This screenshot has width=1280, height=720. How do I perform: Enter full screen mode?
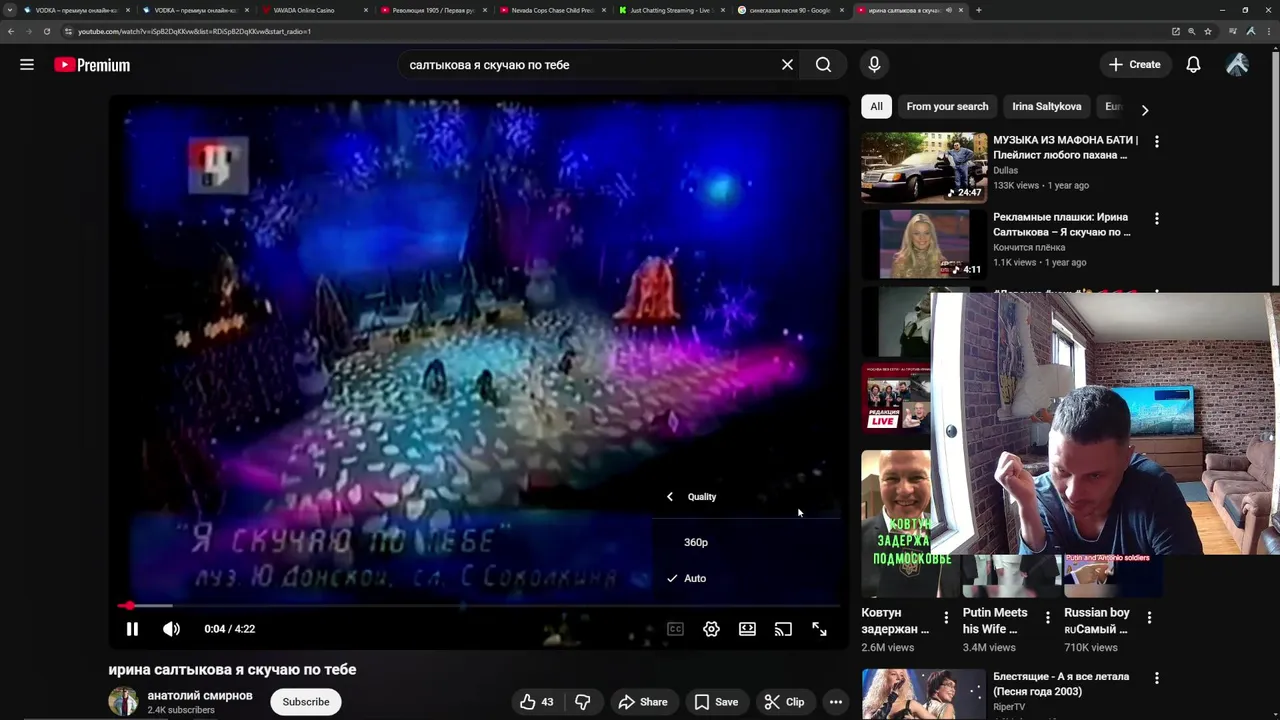pyautogui.click(x=819, y=629)
